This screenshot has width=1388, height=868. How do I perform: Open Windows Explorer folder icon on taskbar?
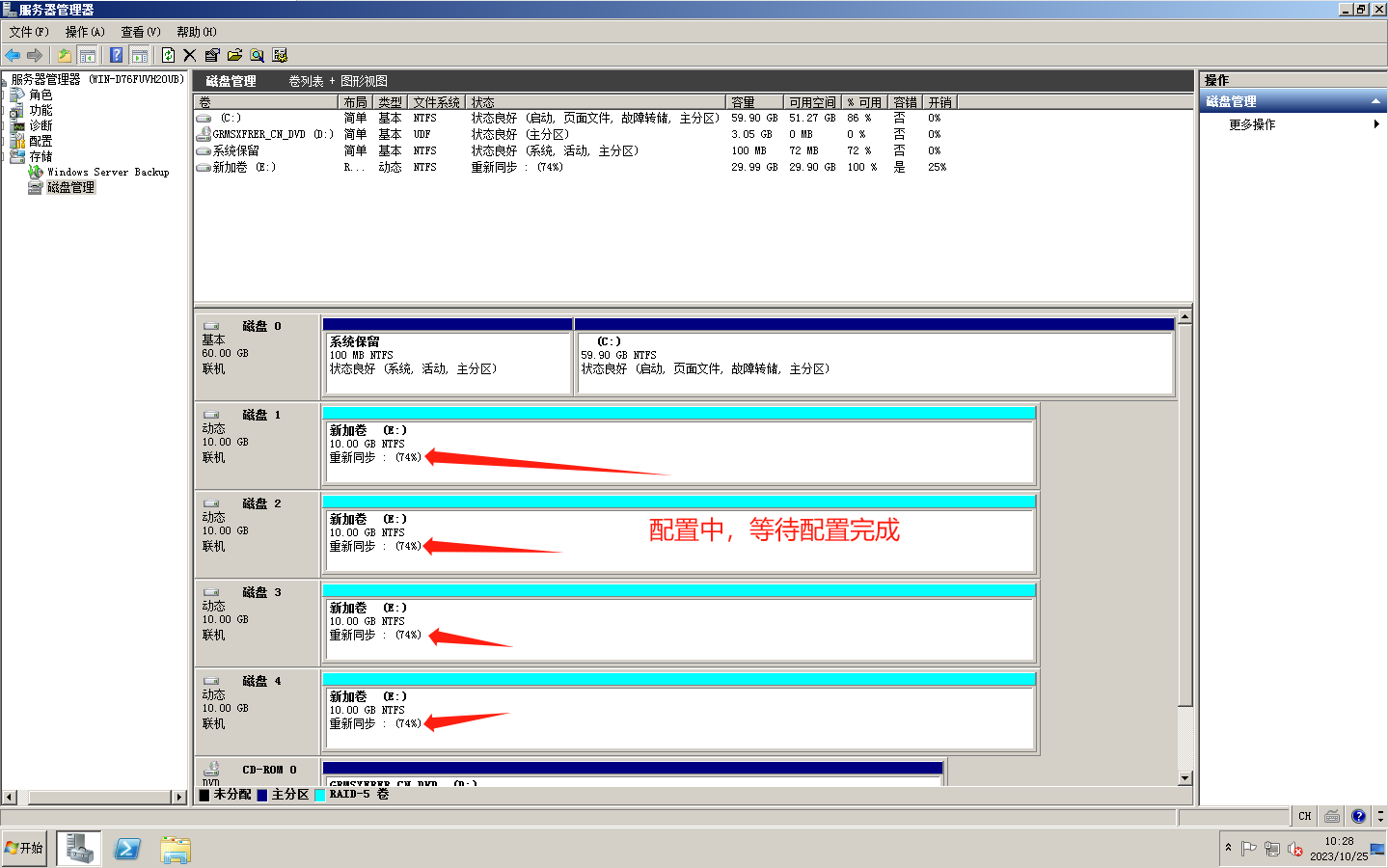(x=176, y=849)
